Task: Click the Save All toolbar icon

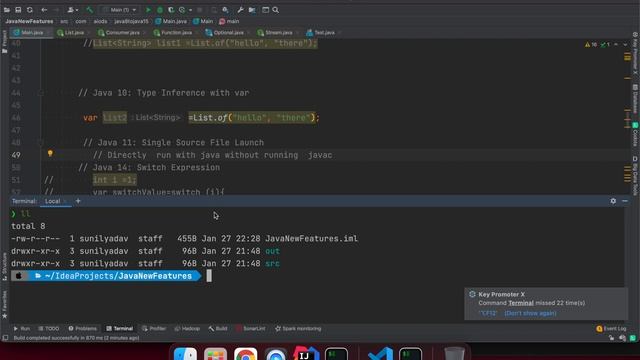Action: point(18,10)
